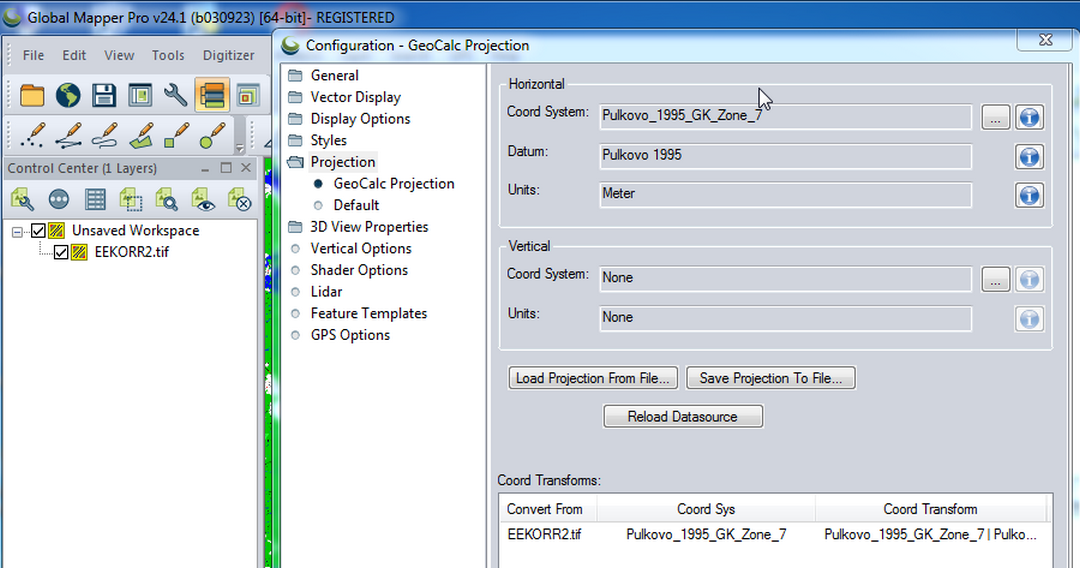This screenshot has height=568, width=1080.
Task: Show info for vertical Coord System
Action: pyautogui.click(x=1029, y=280)
